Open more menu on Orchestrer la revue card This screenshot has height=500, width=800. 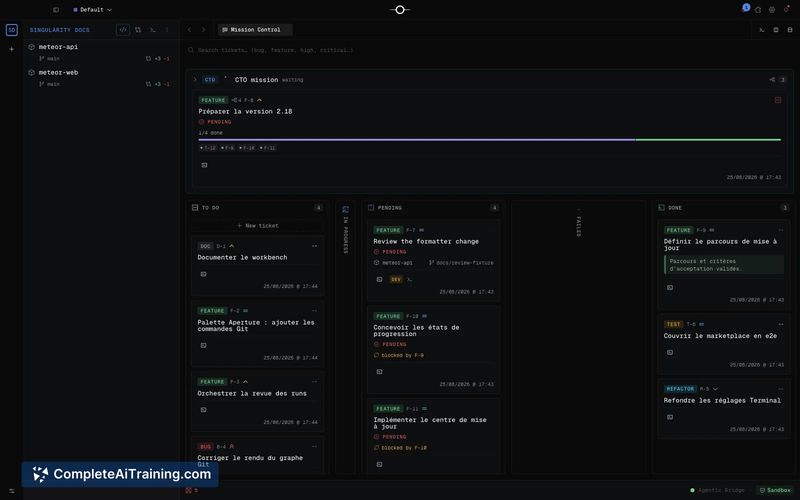click(314, 382)
